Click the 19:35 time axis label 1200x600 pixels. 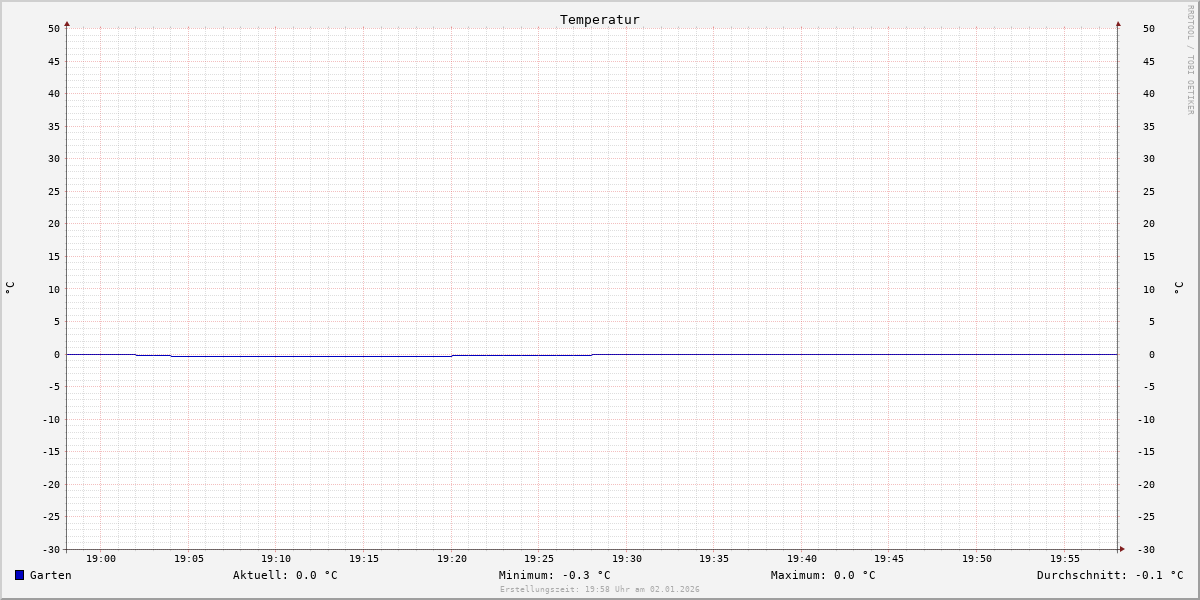tap(714, 558)
